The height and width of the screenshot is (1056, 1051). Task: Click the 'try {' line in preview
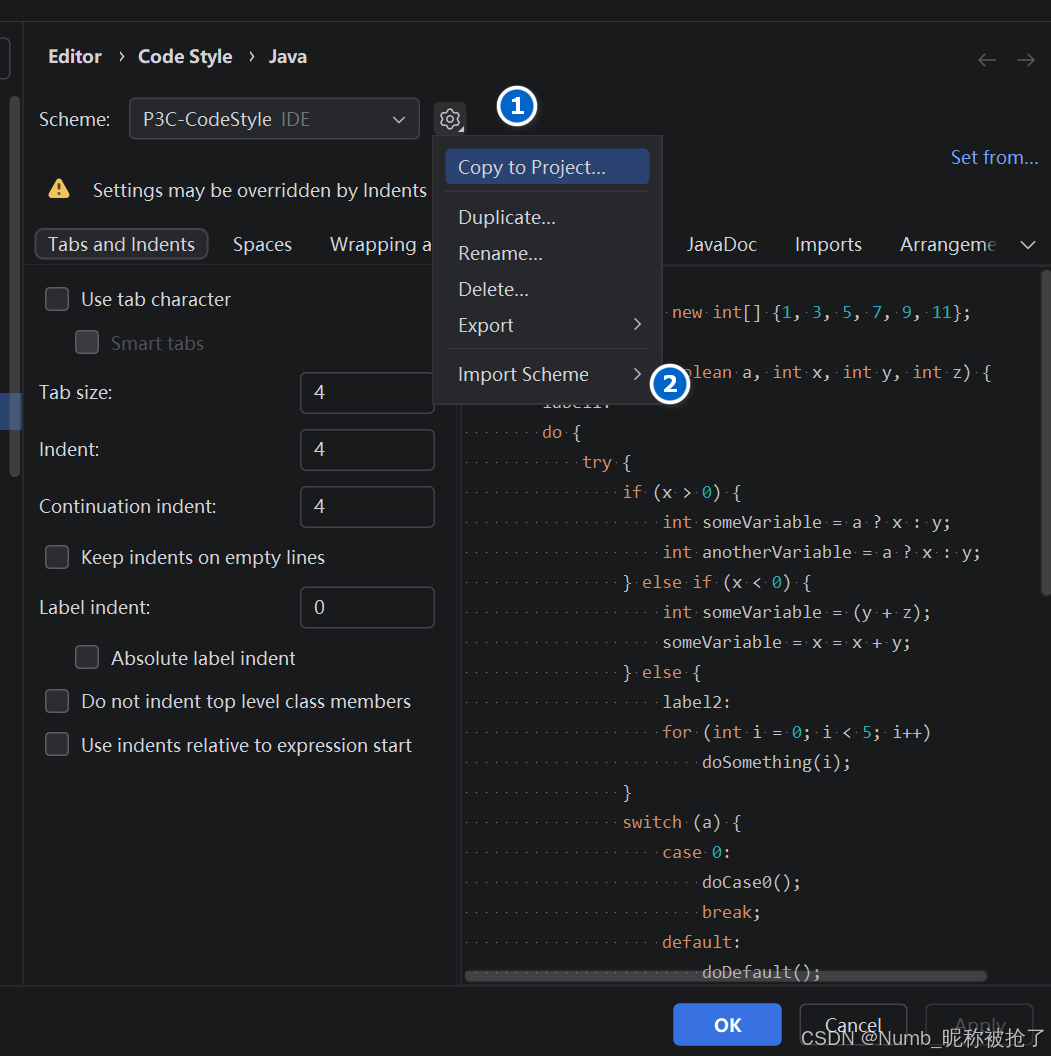[606, 463]
